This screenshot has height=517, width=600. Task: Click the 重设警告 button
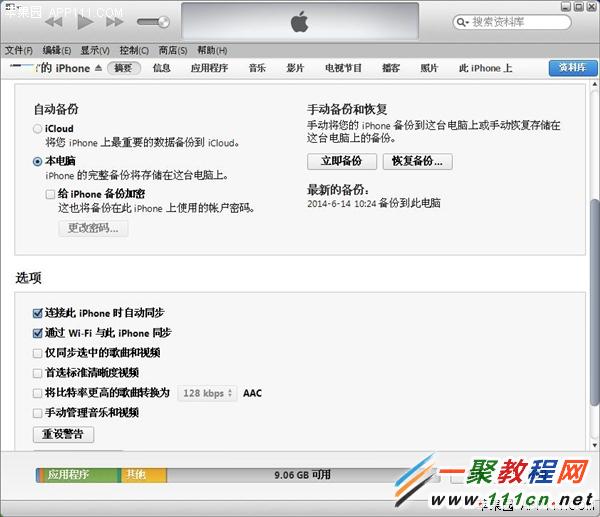[x=63, y=434]
